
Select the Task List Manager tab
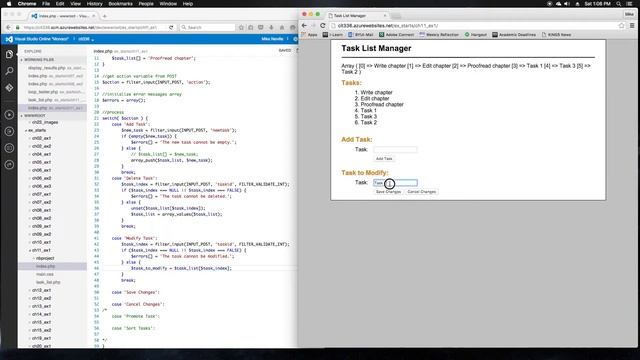click(x=357, y=16)
